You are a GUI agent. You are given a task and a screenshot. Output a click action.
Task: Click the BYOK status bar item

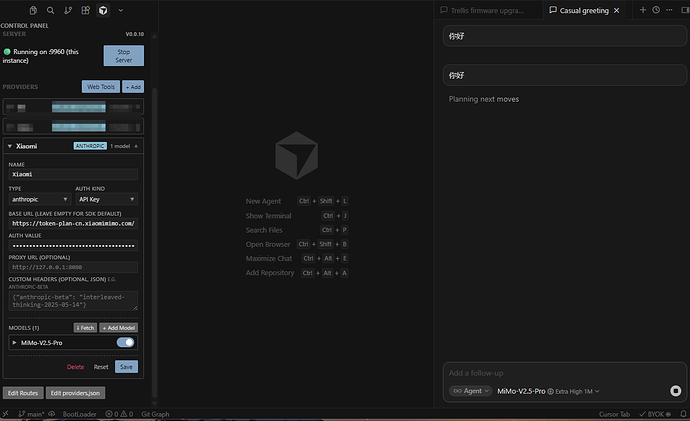click(655, 414)
